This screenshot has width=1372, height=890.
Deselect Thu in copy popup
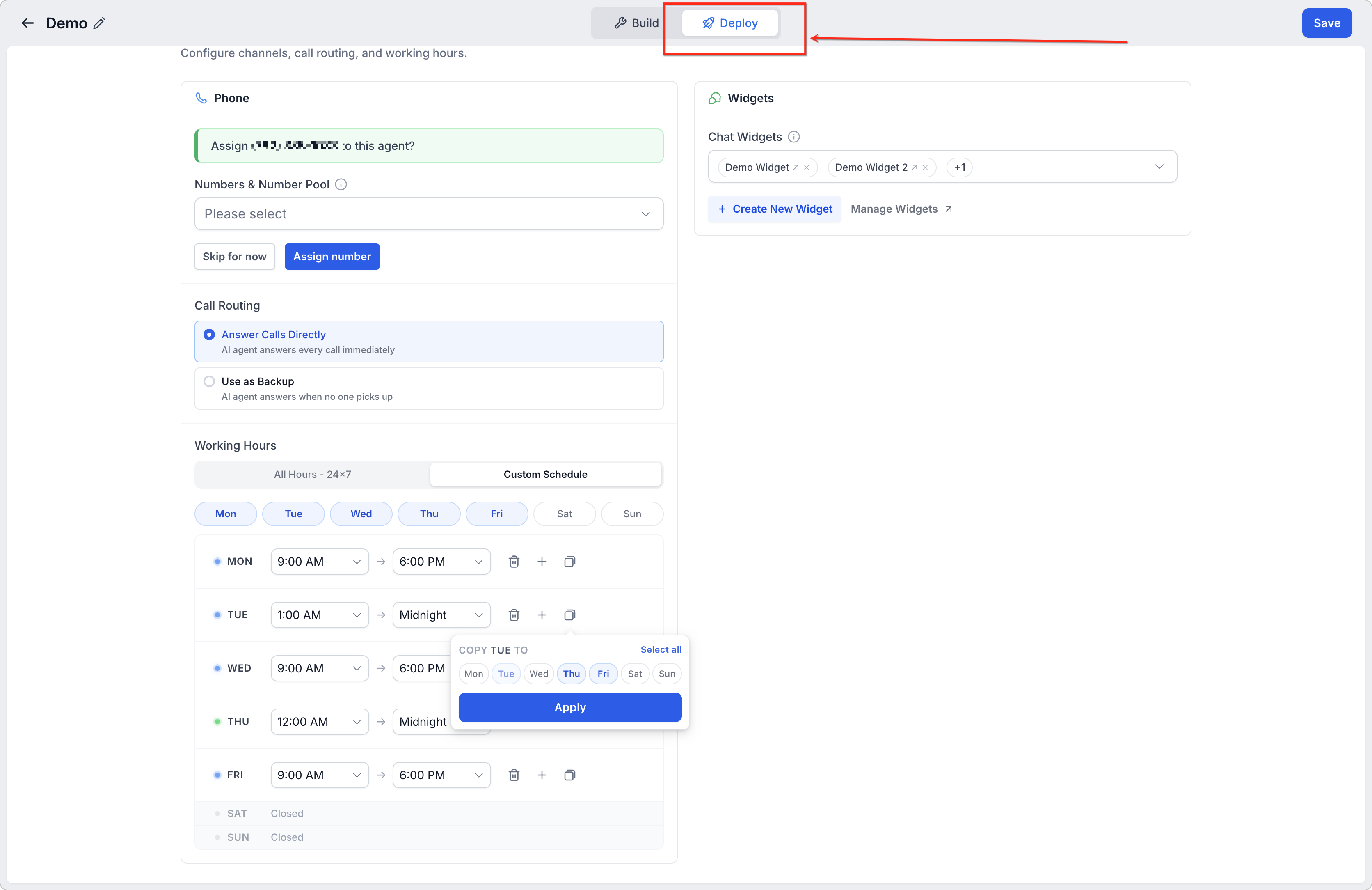(x=572, y=674)
